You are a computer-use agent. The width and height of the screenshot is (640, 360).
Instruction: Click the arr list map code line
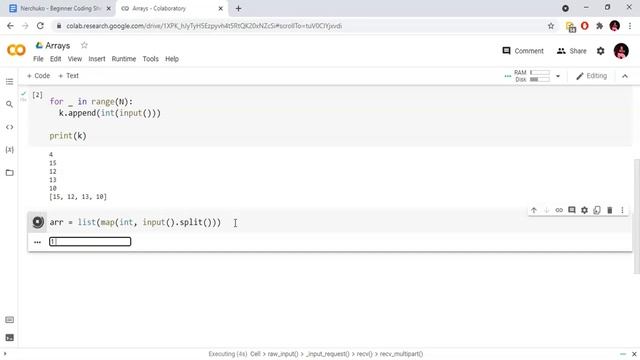click(135, 222)
